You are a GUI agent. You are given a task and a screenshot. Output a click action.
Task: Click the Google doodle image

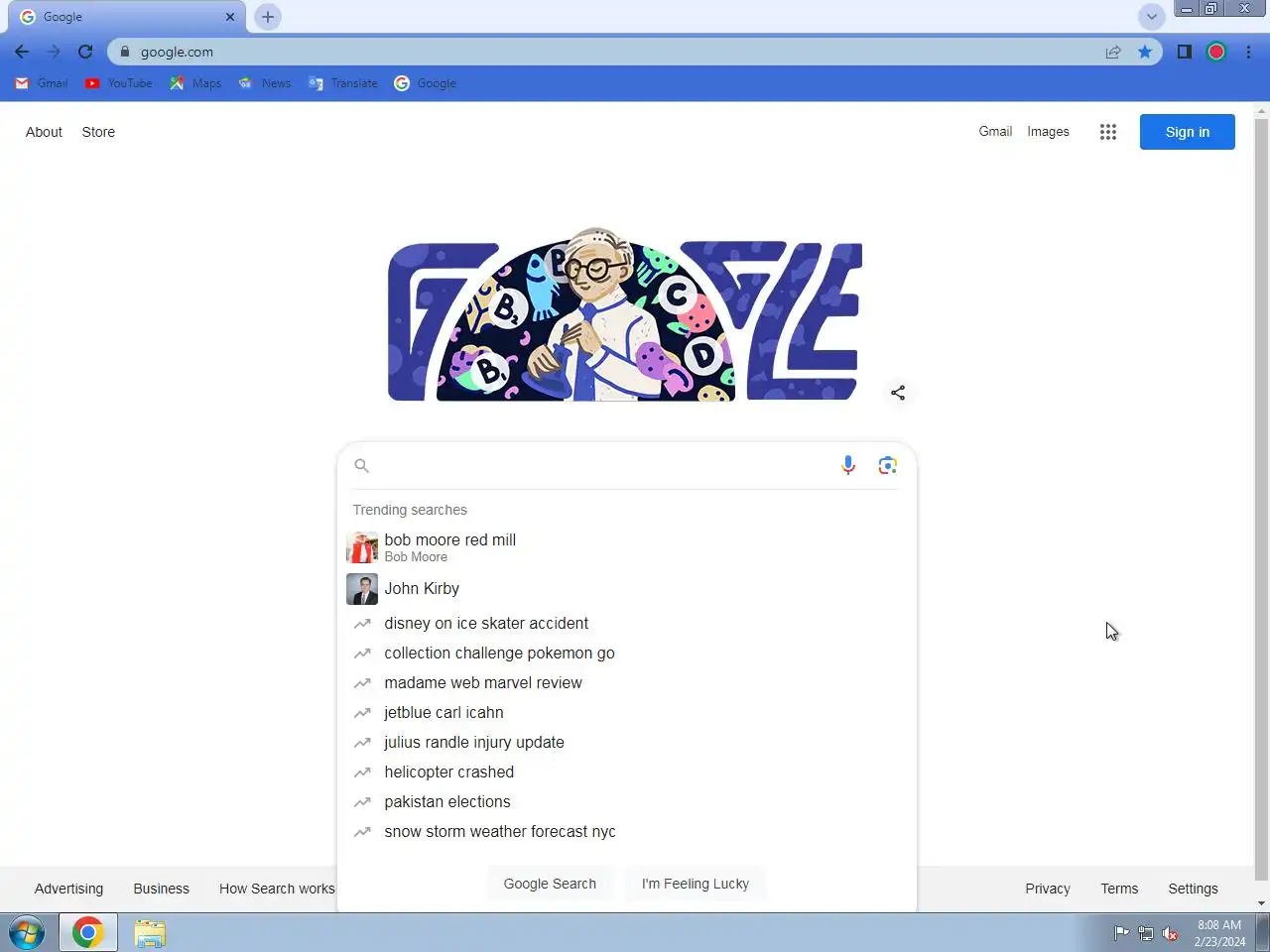[x=625, y=314]
